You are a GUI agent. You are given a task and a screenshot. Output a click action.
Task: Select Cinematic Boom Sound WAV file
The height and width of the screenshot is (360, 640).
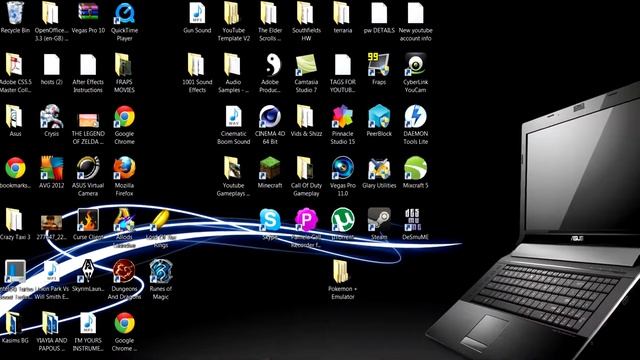click(233, 117)
